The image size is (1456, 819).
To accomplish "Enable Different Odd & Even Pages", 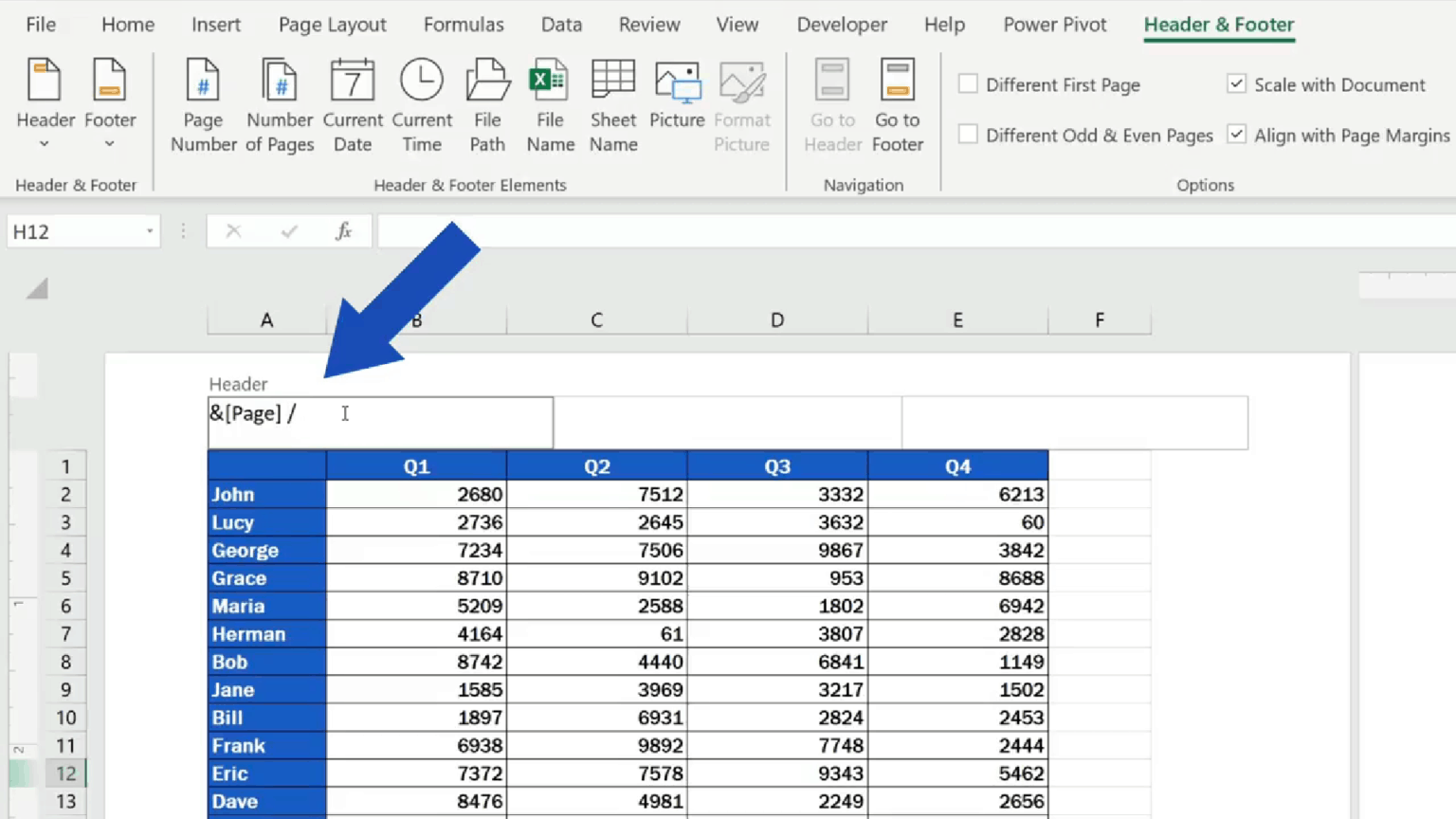I will pyautogui.click(x=968, y=135).
